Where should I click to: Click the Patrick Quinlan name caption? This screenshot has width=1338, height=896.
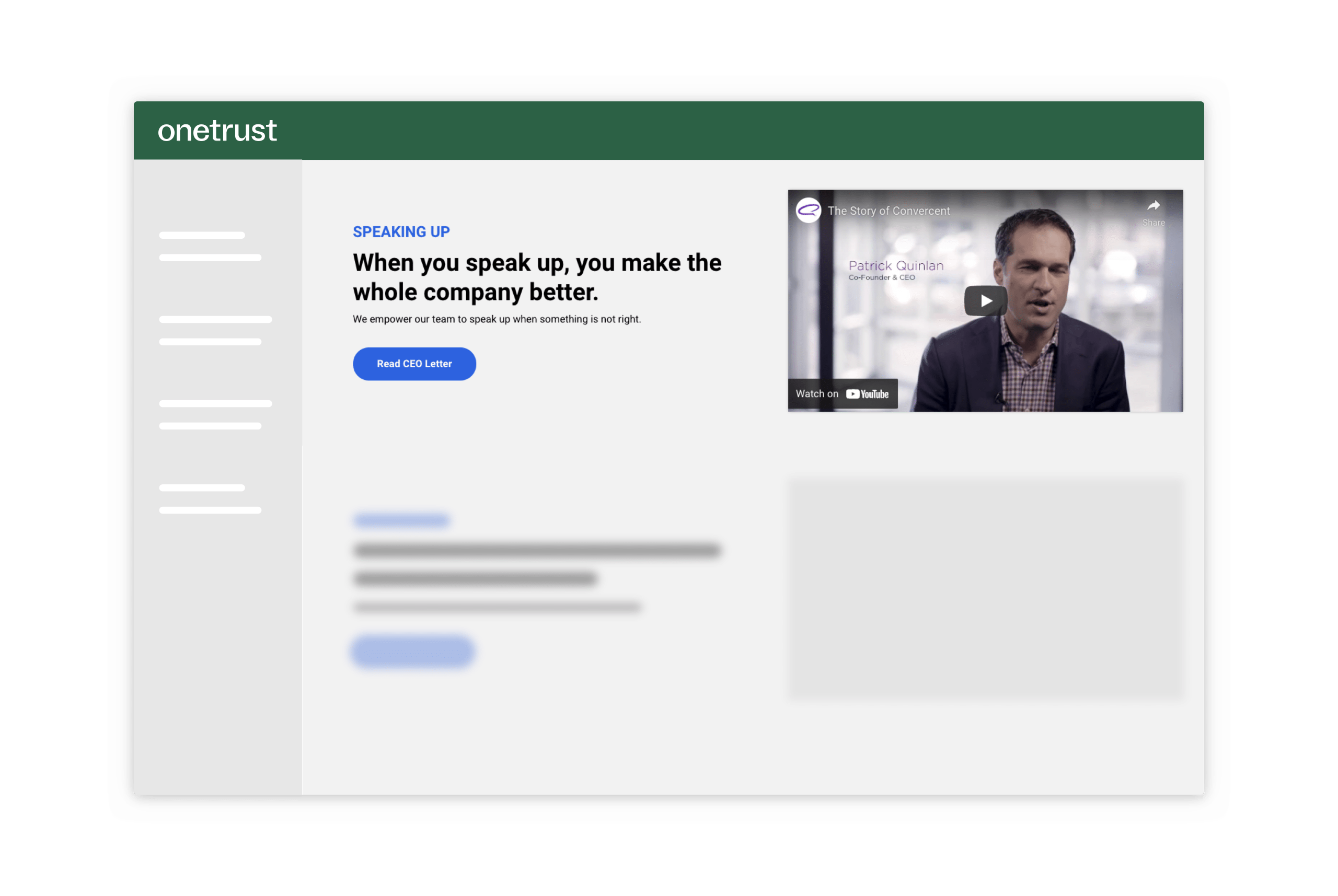point(896,266)
